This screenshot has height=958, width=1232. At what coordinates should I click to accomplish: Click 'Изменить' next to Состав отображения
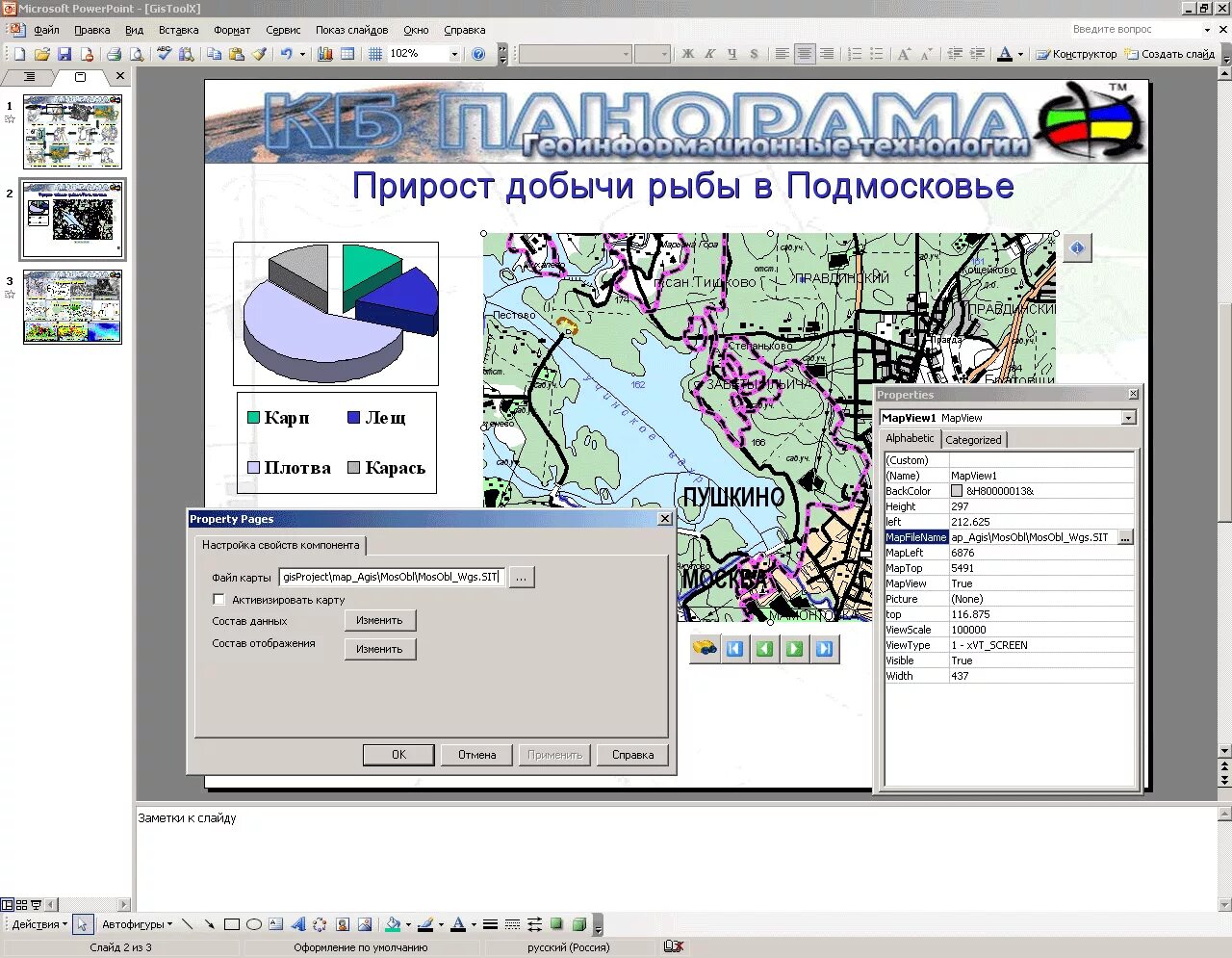[379, 649]
